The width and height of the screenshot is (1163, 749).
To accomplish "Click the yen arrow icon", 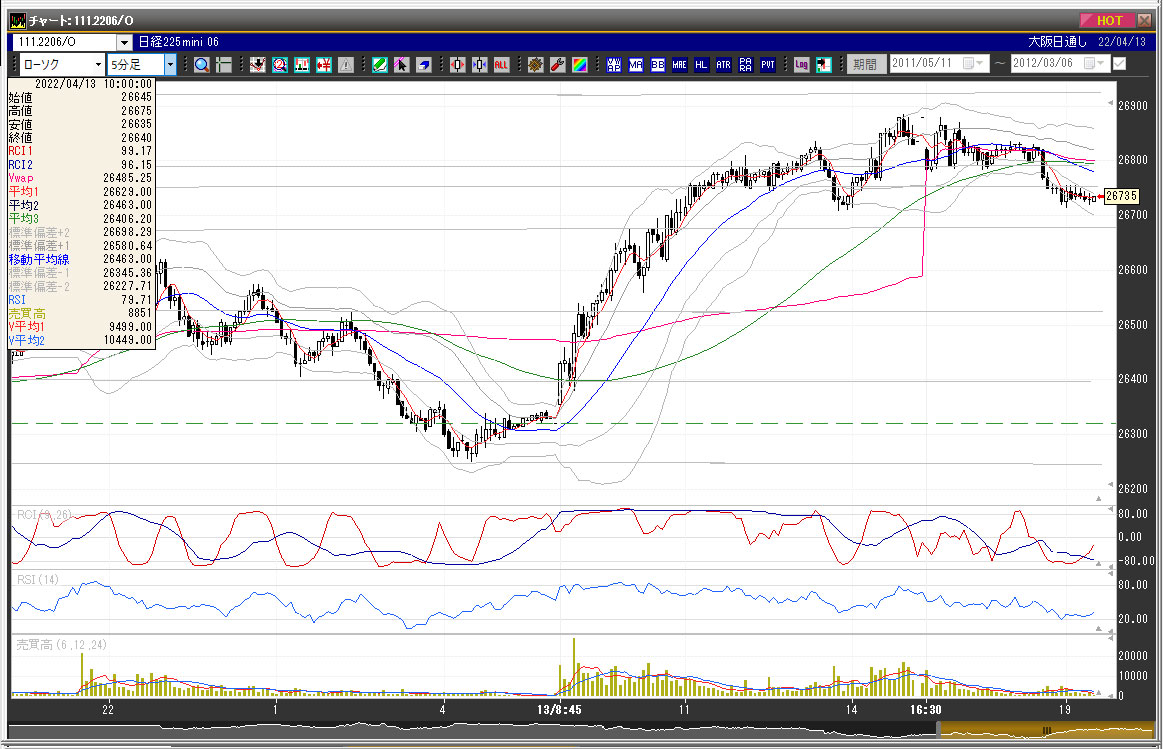I will click(x=323, y=65).
